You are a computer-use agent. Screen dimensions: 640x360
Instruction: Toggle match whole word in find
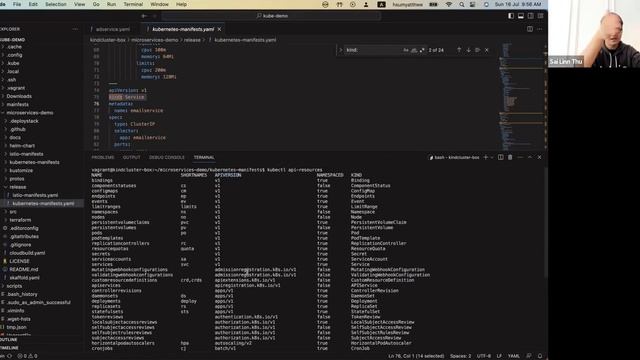click(414, 50)
